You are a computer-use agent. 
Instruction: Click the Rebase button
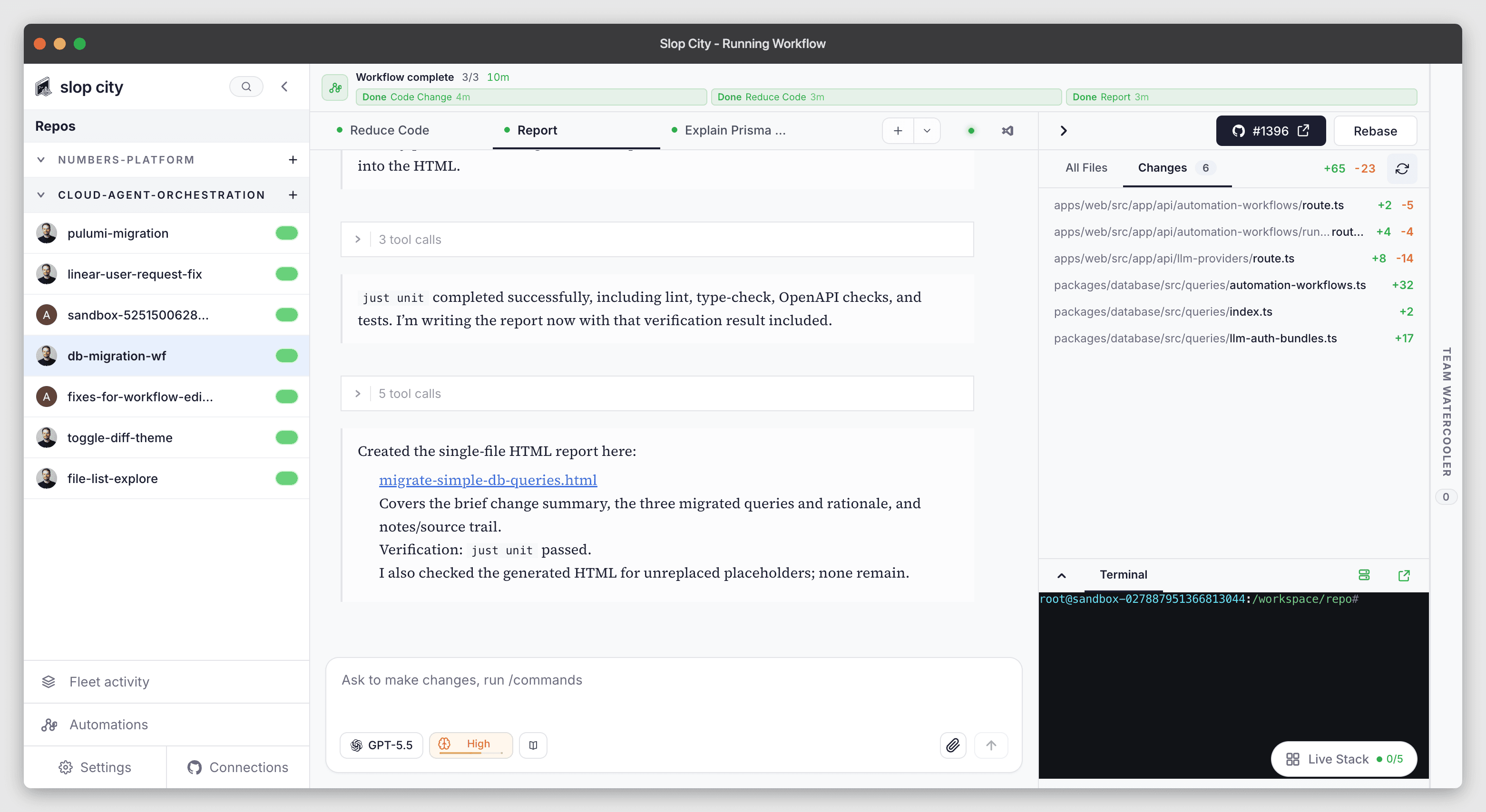pyautogui.click(x=1375, y=131)
